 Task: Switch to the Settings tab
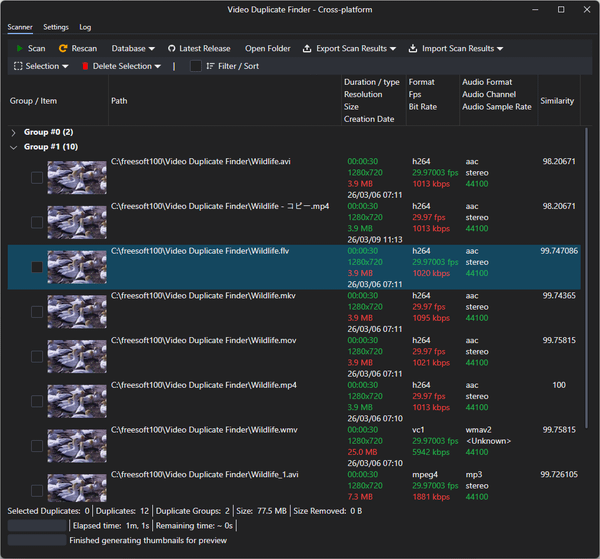[56, 27]
